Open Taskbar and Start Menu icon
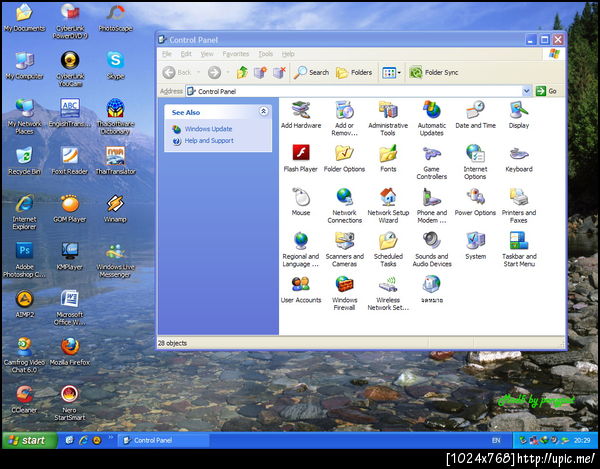This screenshot has width=600, height=469. (x=519, y=249)
